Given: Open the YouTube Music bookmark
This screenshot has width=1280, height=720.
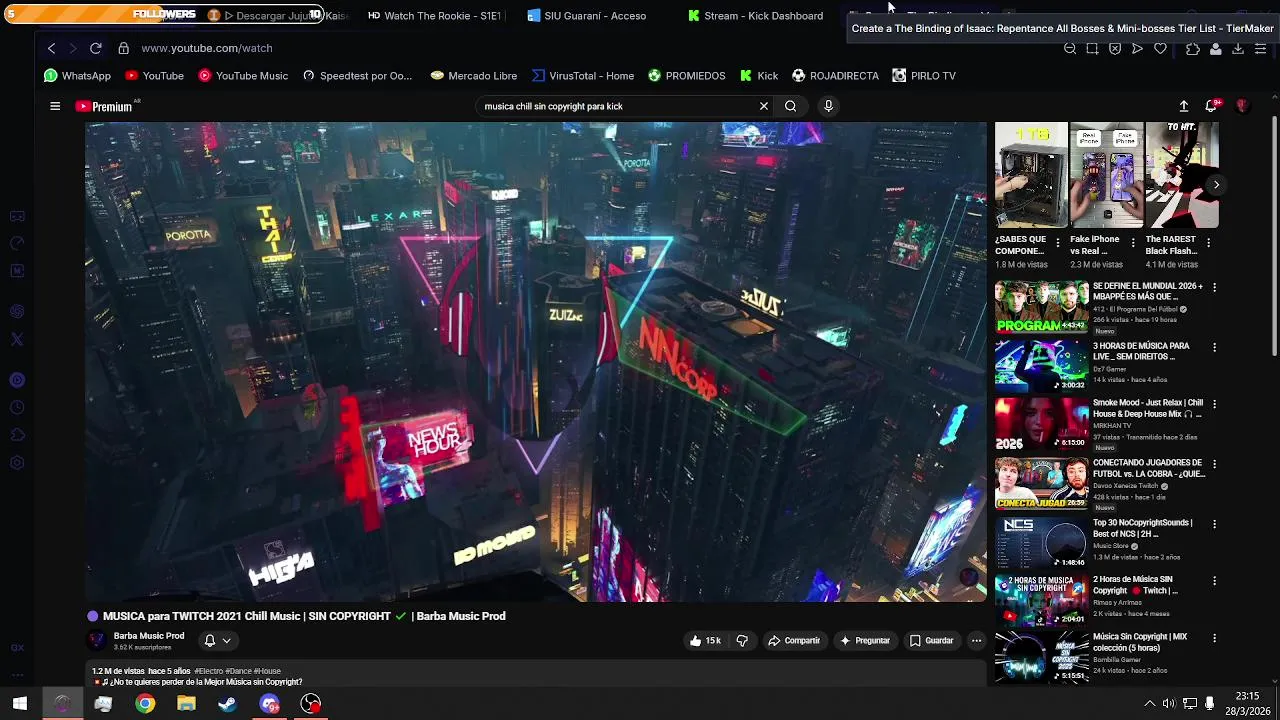Looking at the screenshot, I should (x=243, y=76).
